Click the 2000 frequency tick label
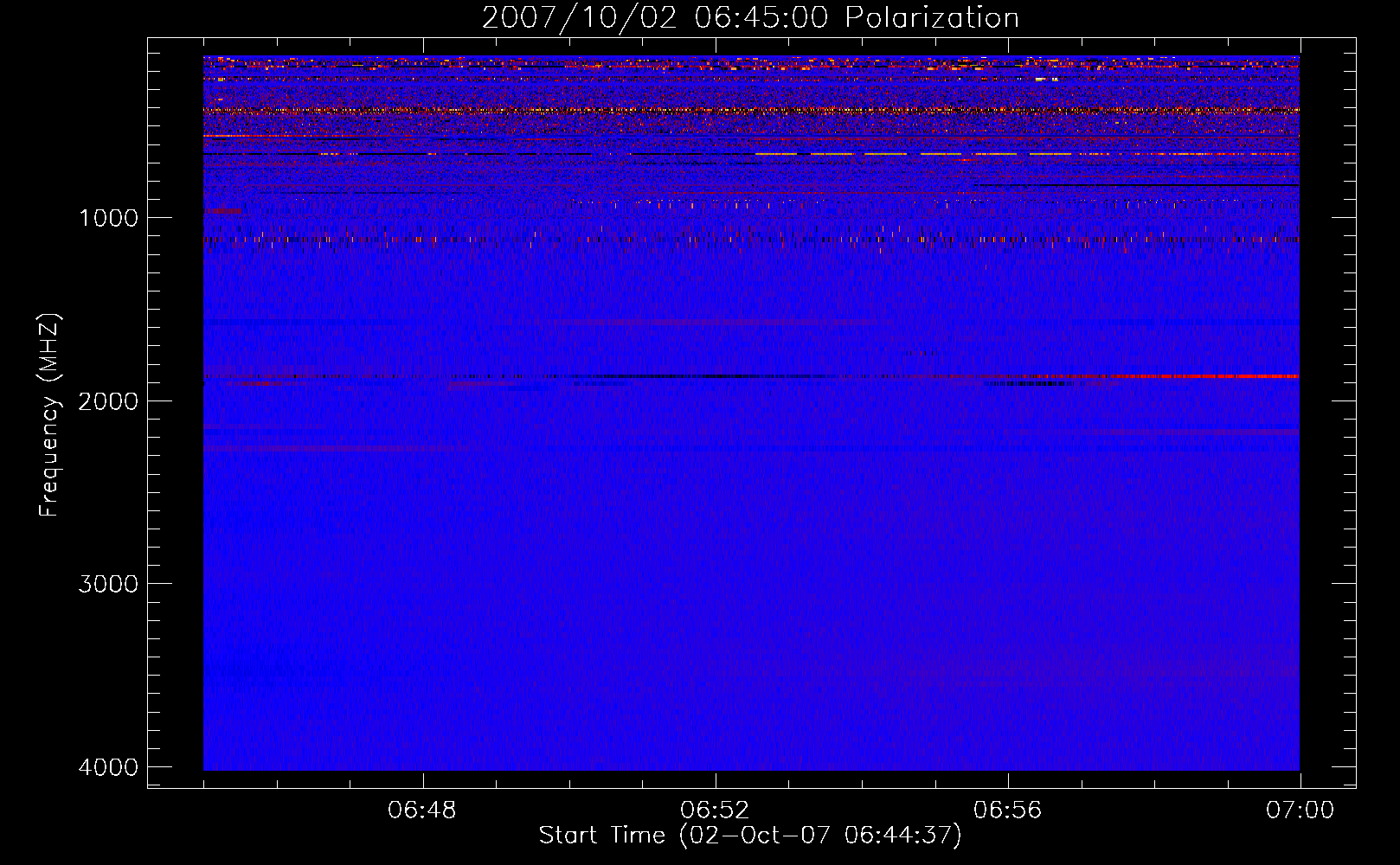Image resolution: width=1400 pixels, height=865 pixels. coord(109,400)
